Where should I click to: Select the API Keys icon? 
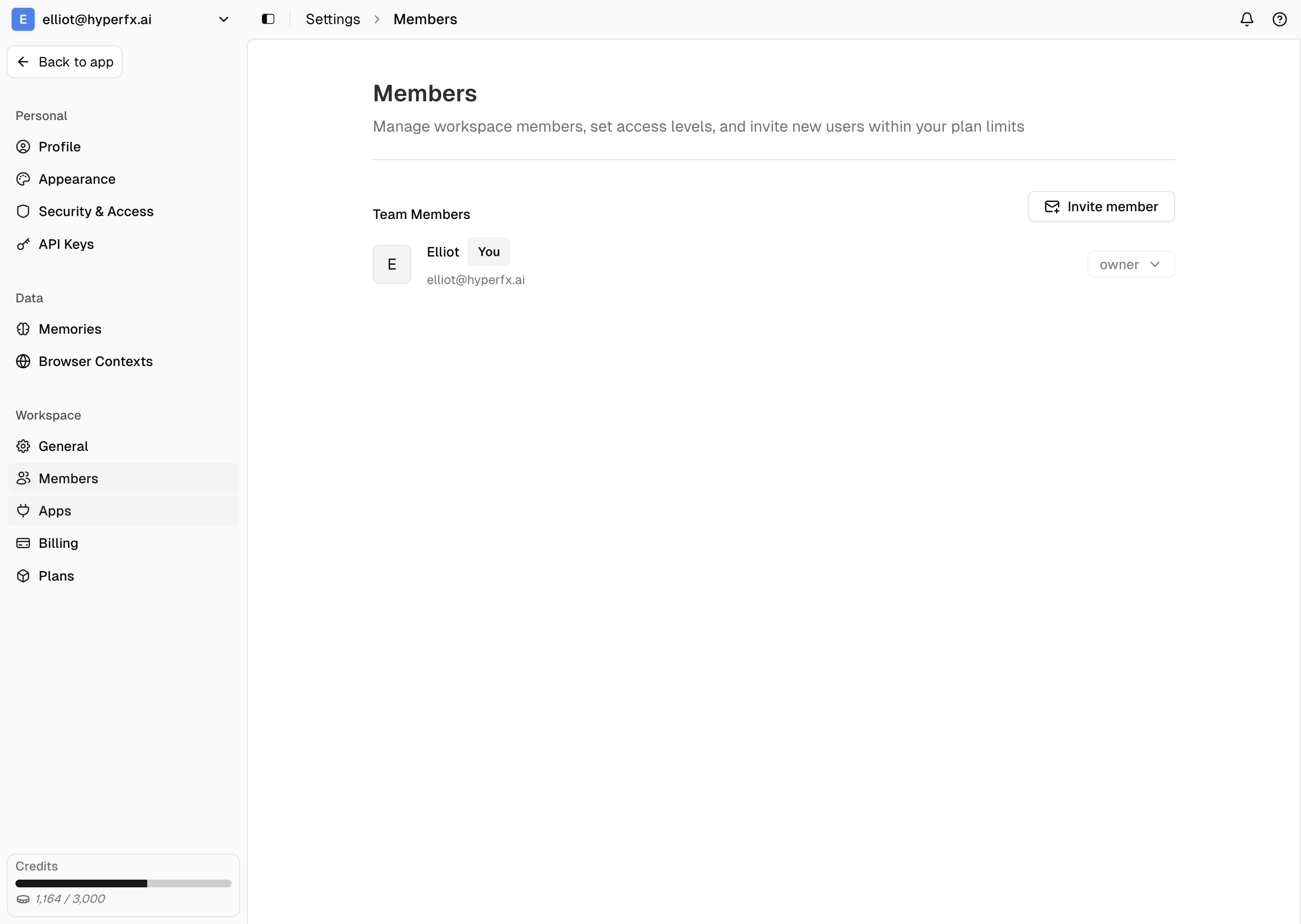pyautogui.click(x=23, y=244)
